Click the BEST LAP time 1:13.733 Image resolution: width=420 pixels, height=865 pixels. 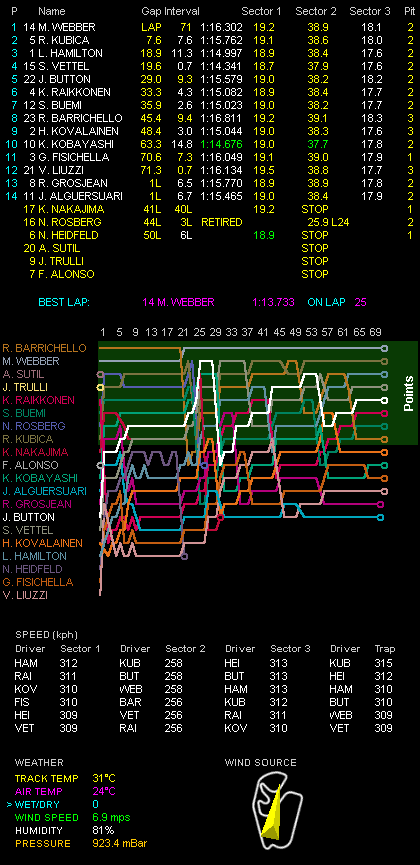273,302
